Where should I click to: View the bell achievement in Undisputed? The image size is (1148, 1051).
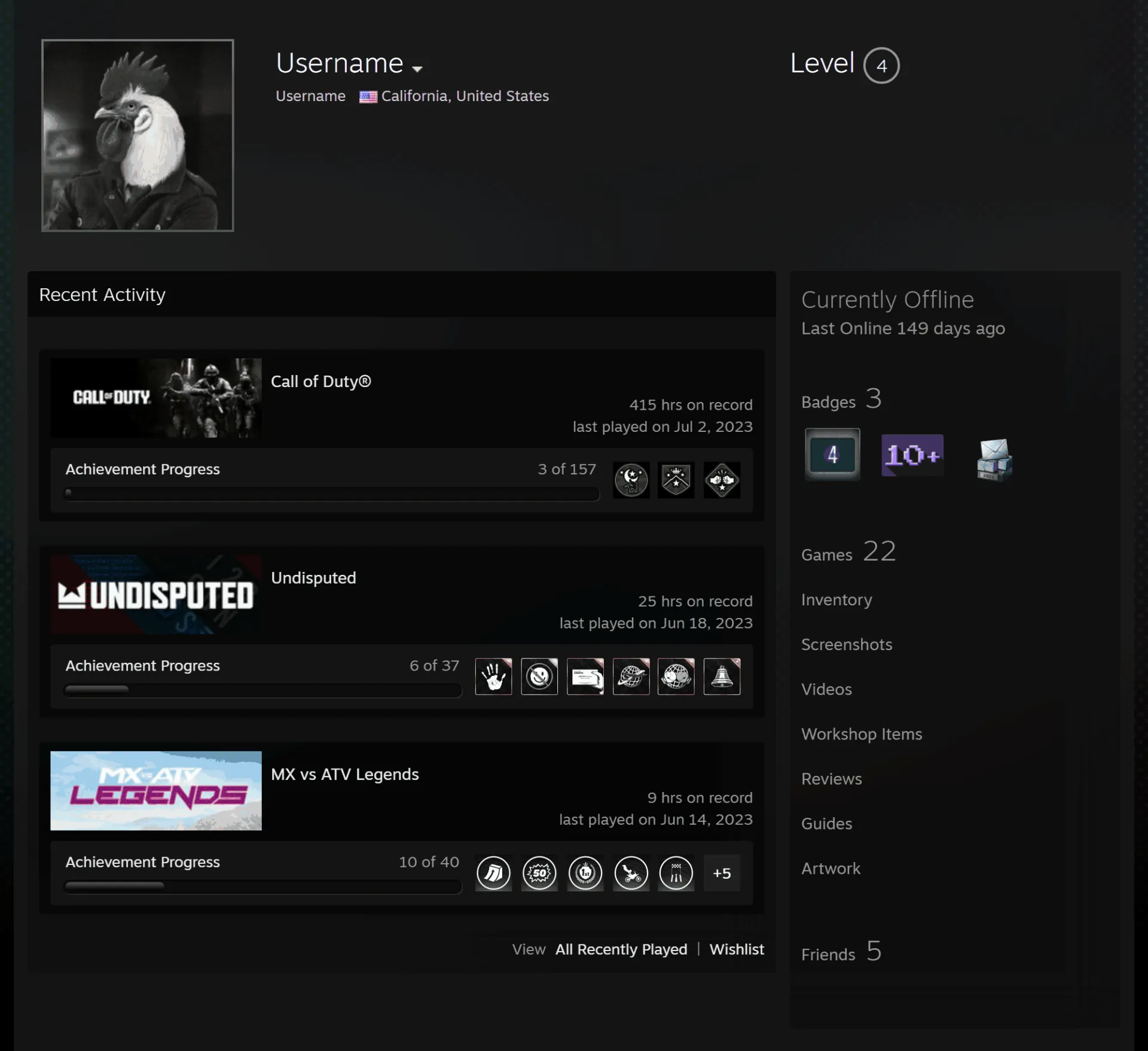pos(722,677)
